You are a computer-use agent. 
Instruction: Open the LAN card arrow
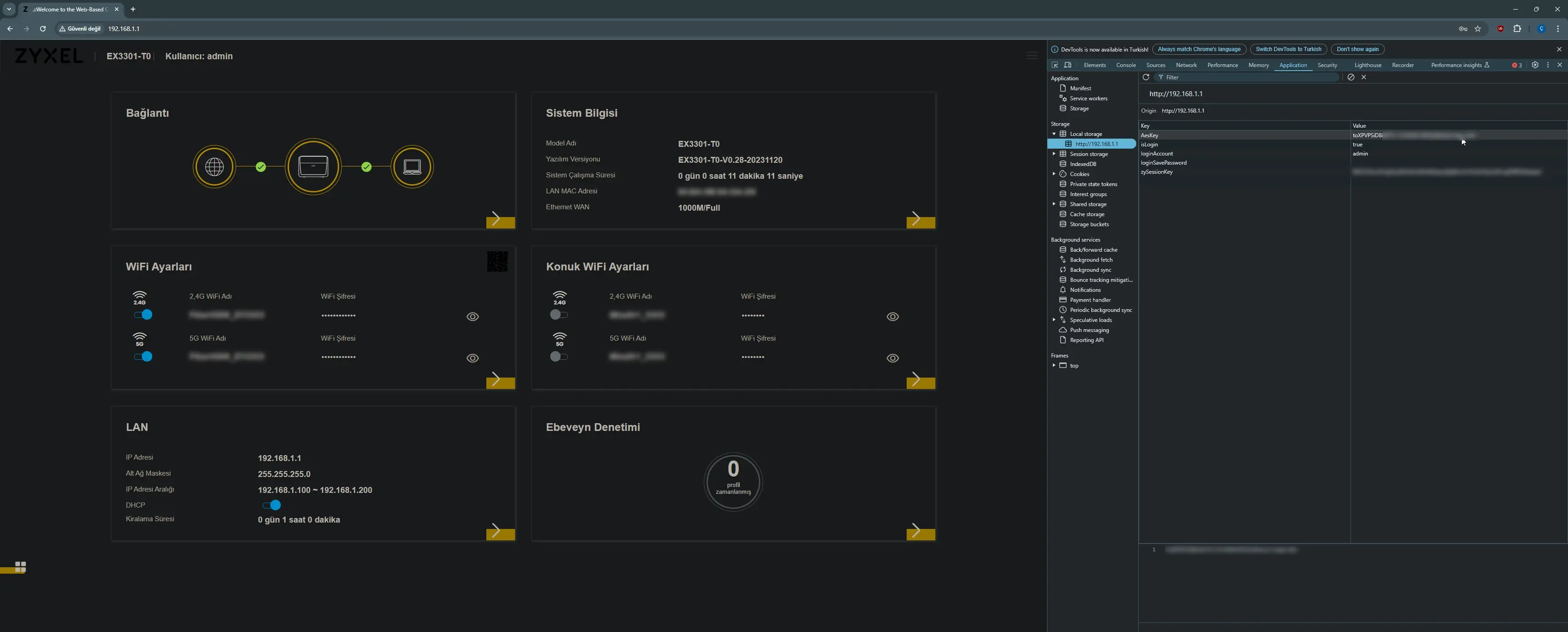[x=500, y=532]
